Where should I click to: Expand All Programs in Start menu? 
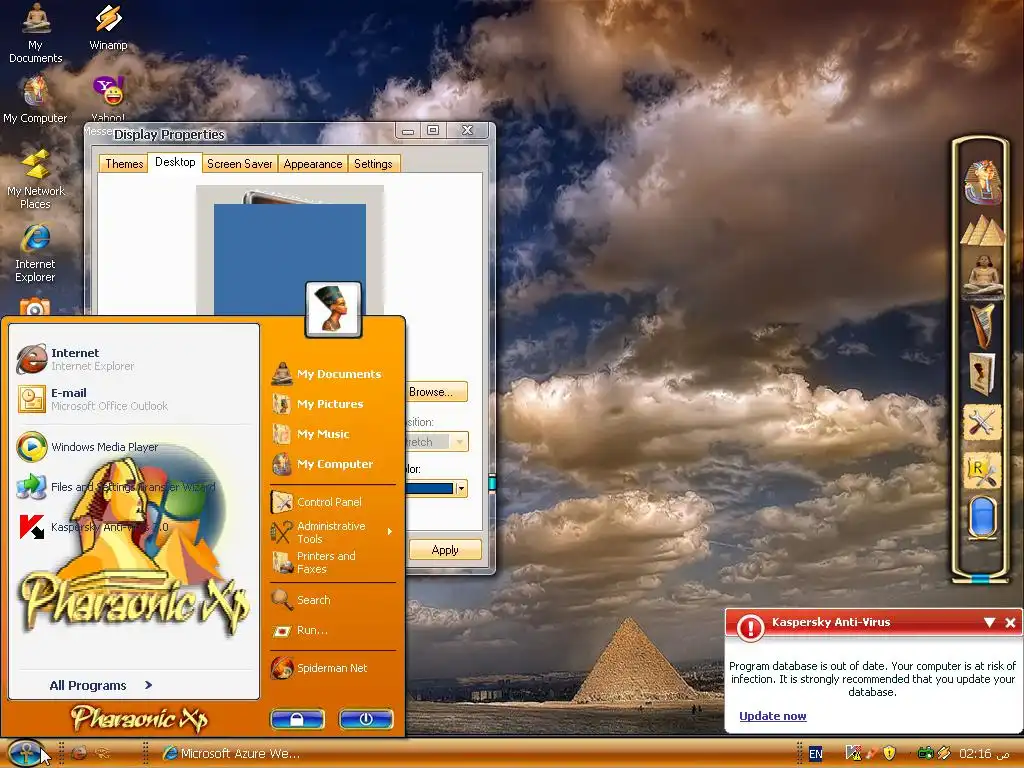(x=101, y=685)
